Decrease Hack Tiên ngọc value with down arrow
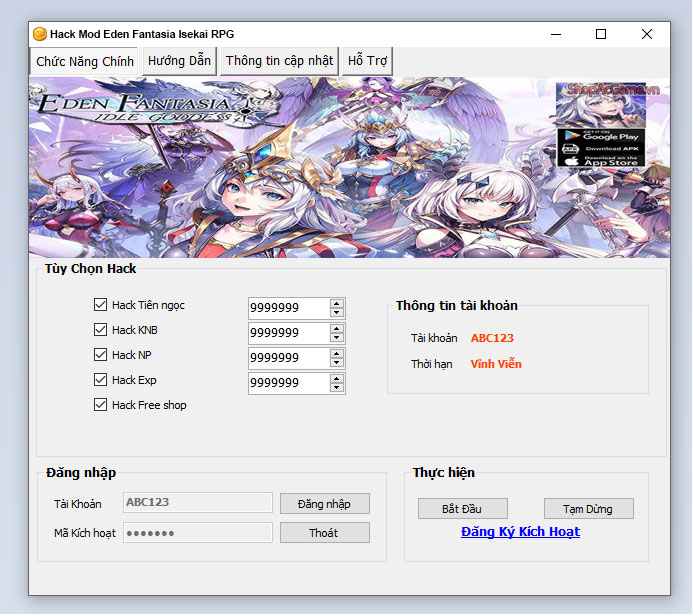693x616 pixels. (x=337, y=312)
